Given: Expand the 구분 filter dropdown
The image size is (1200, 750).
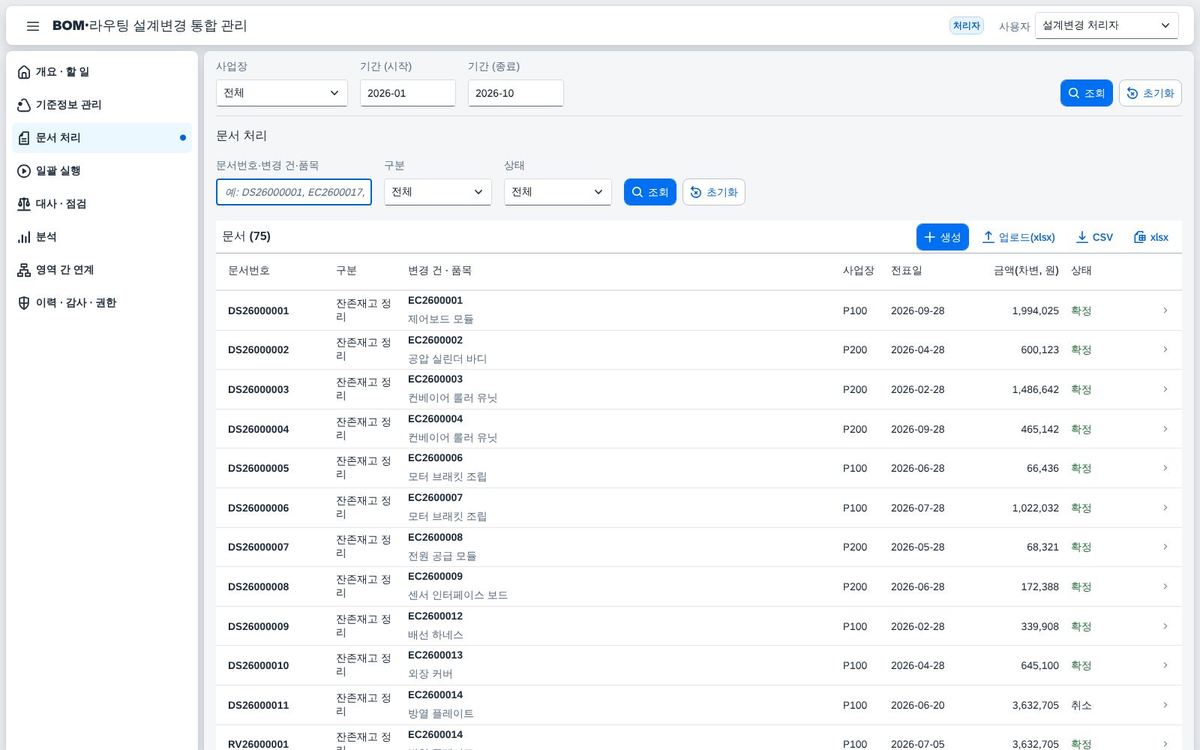Looking at the screenshot, I should point(438,192).
